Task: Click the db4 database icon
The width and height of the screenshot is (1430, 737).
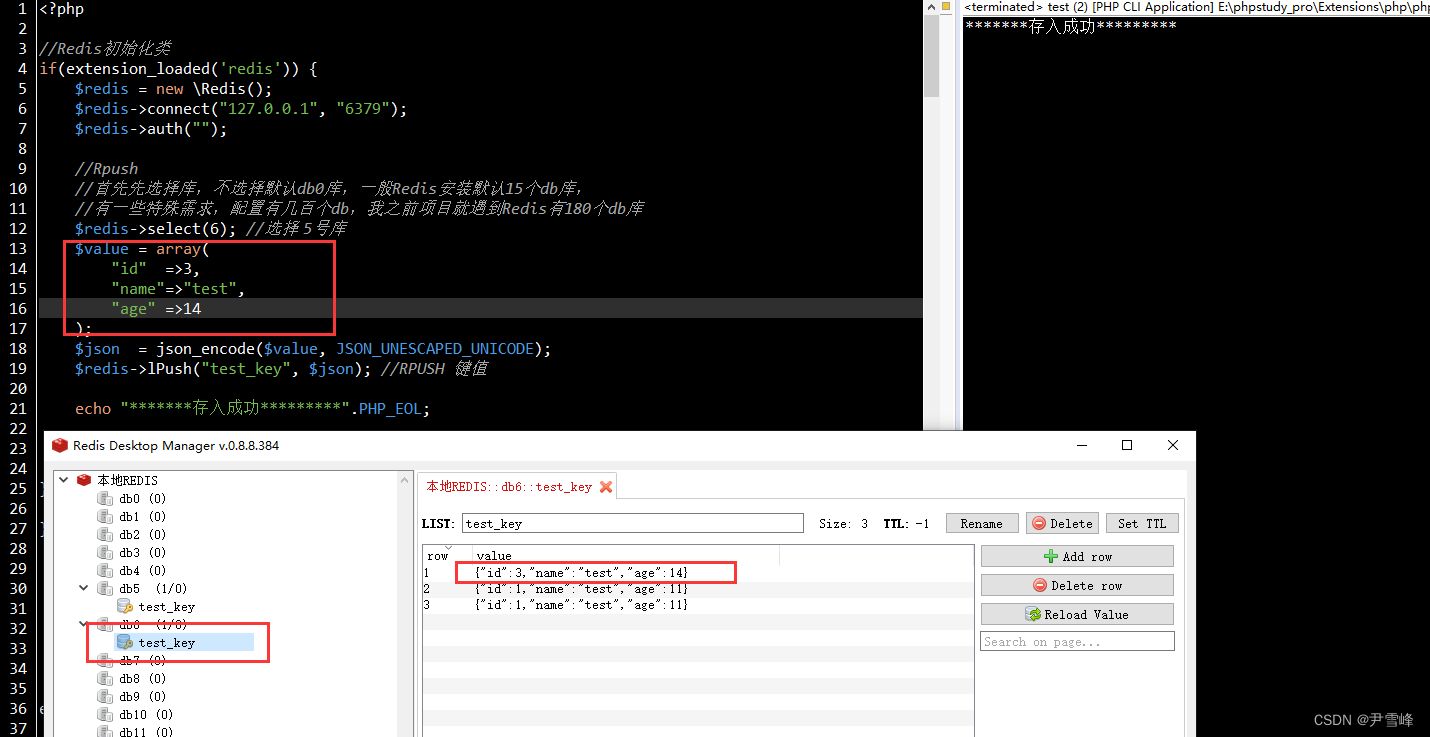Action: click(105, 571)
